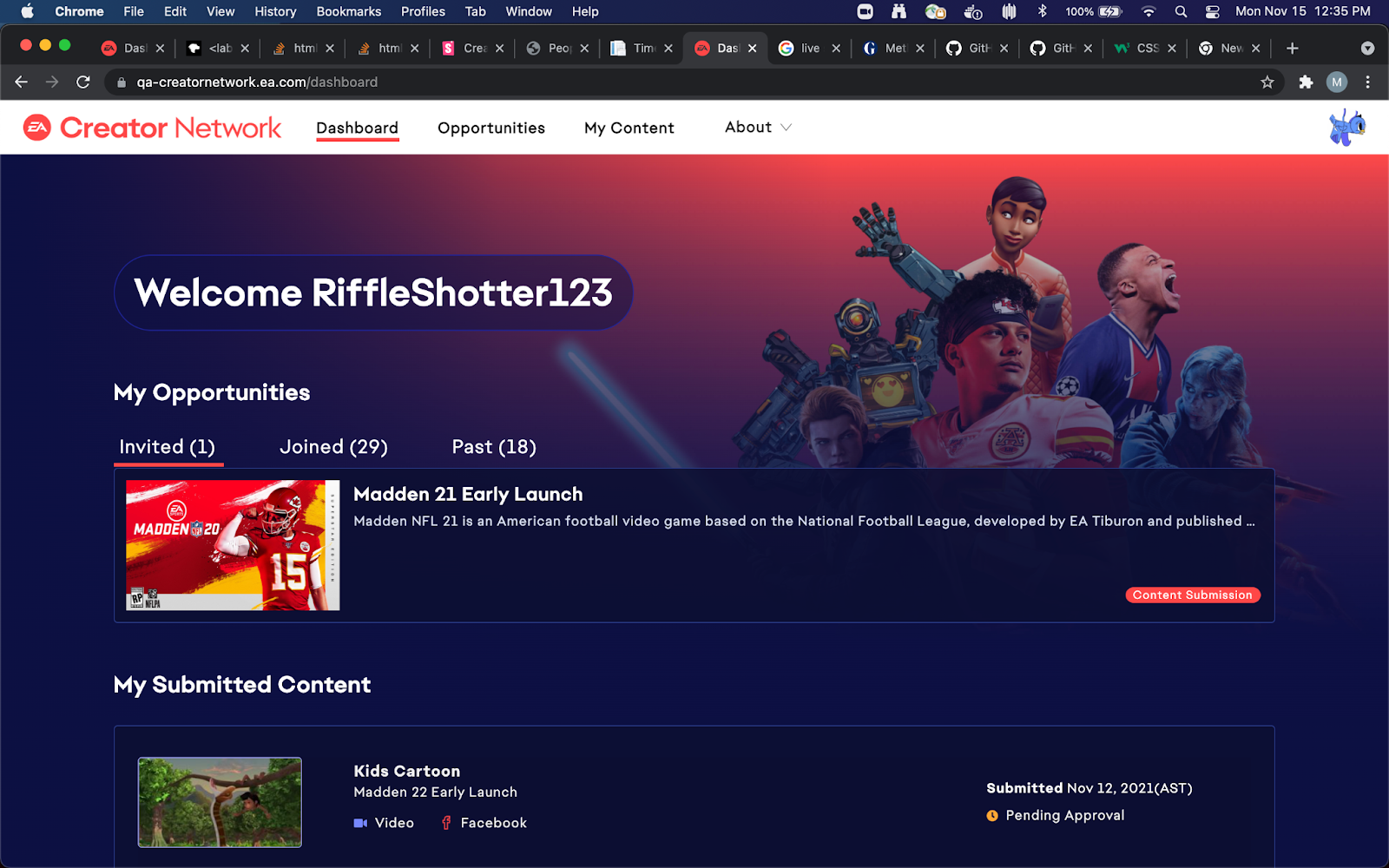Open macOS Spotlight search icon
Image resolution: width=1389 pixels, height=868 pixels.
coord(1181,11)
